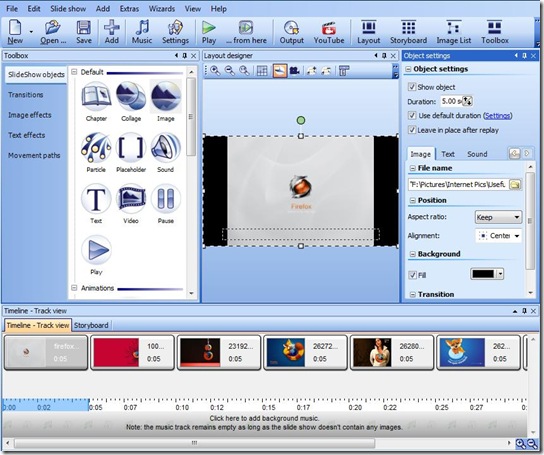Select the Image object icon
544x455 pixels.
(x=166, y=96)
